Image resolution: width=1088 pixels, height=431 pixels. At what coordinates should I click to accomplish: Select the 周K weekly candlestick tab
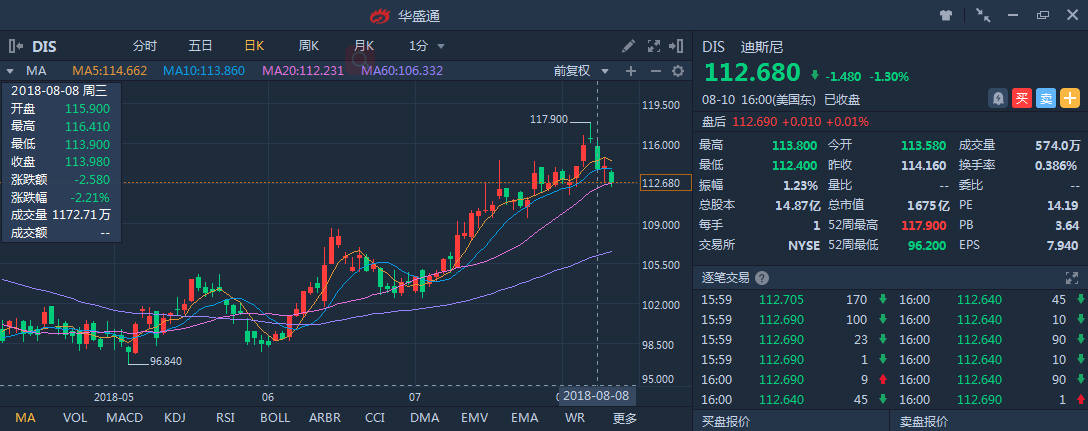309,47
